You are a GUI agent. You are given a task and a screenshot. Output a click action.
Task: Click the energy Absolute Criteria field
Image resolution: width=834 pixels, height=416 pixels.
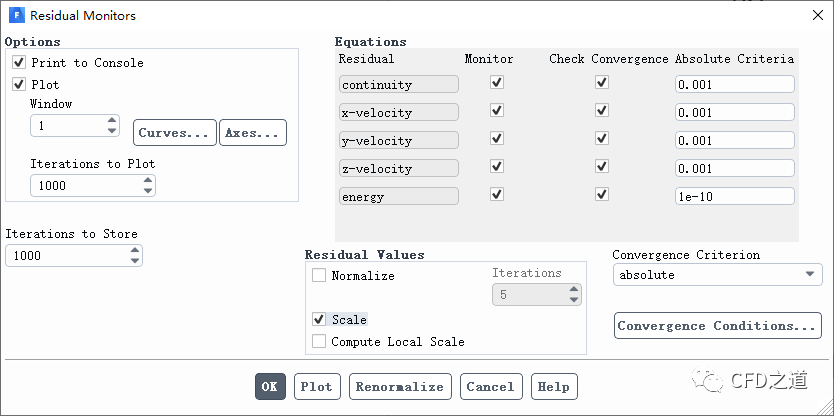pos(734,196)
